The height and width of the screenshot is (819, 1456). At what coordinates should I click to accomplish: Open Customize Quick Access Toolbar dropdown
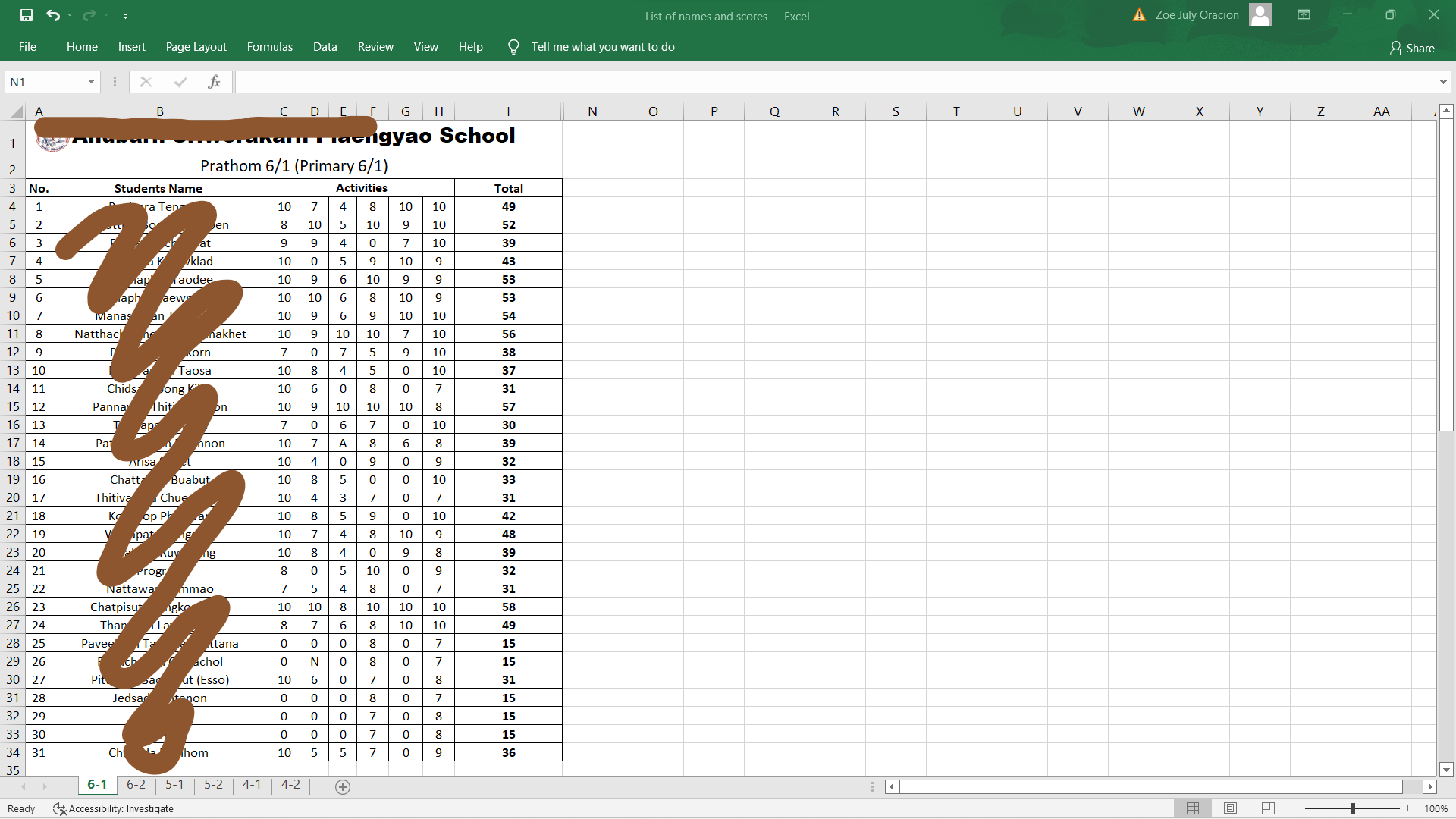(x=125, y=16)
